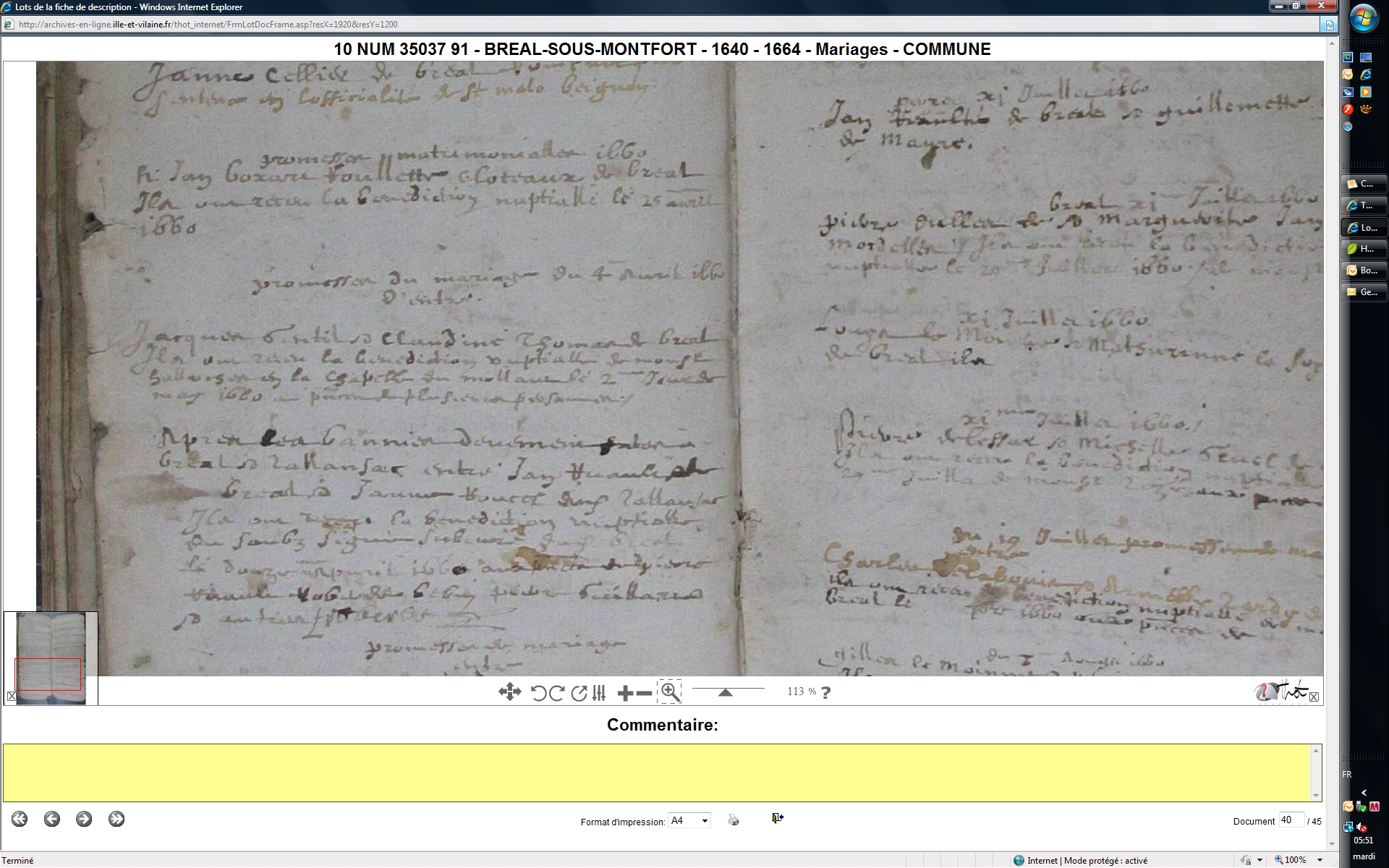Open image adjustment sliders icon

coord(599,693)
